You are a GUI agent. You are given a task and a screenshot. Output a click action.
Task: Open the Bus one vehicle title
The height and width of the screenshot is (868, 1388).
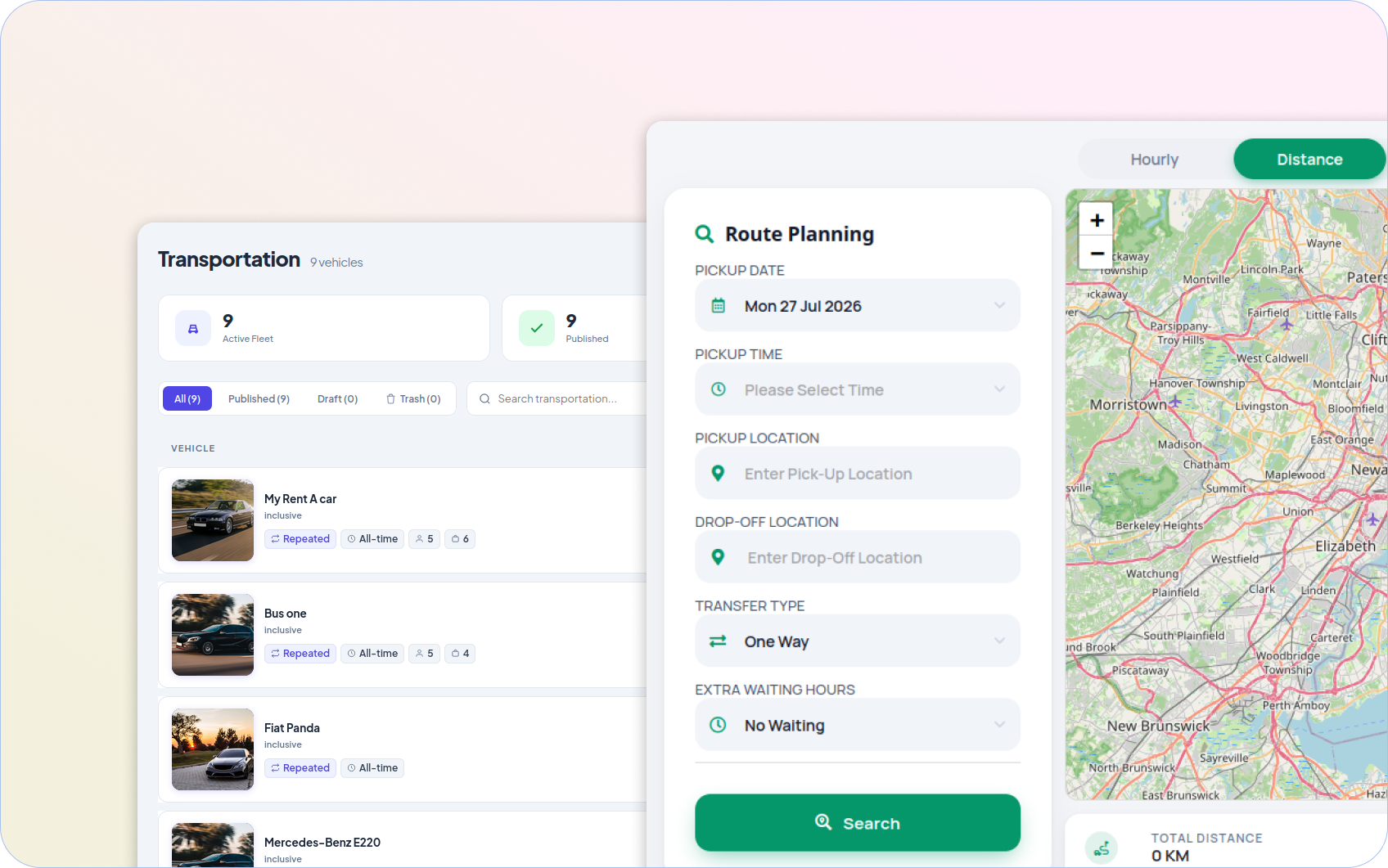[x=286, y=614]
